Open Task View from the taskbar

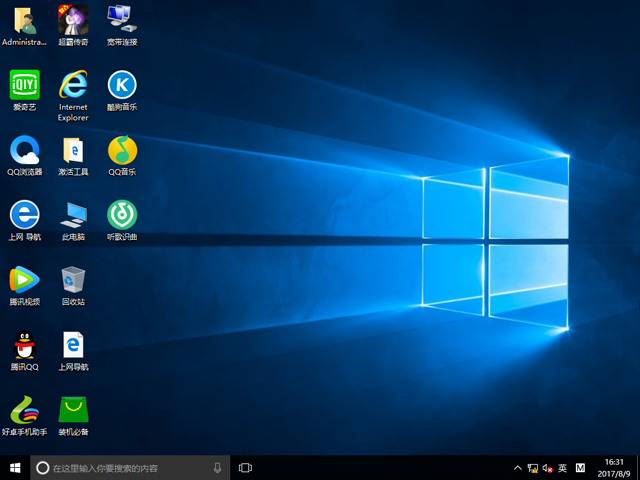pyautogui.click(x=245, y=467)
